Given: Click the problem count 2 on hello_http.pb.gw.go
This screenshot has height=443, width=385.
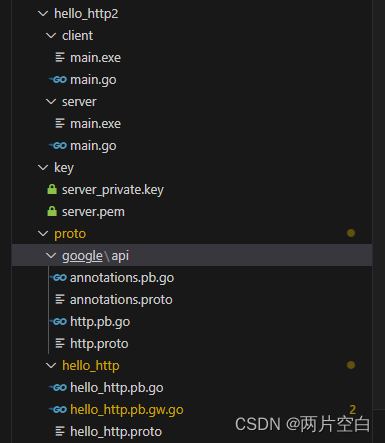Looking at the screenshot, I should [352, 410].
